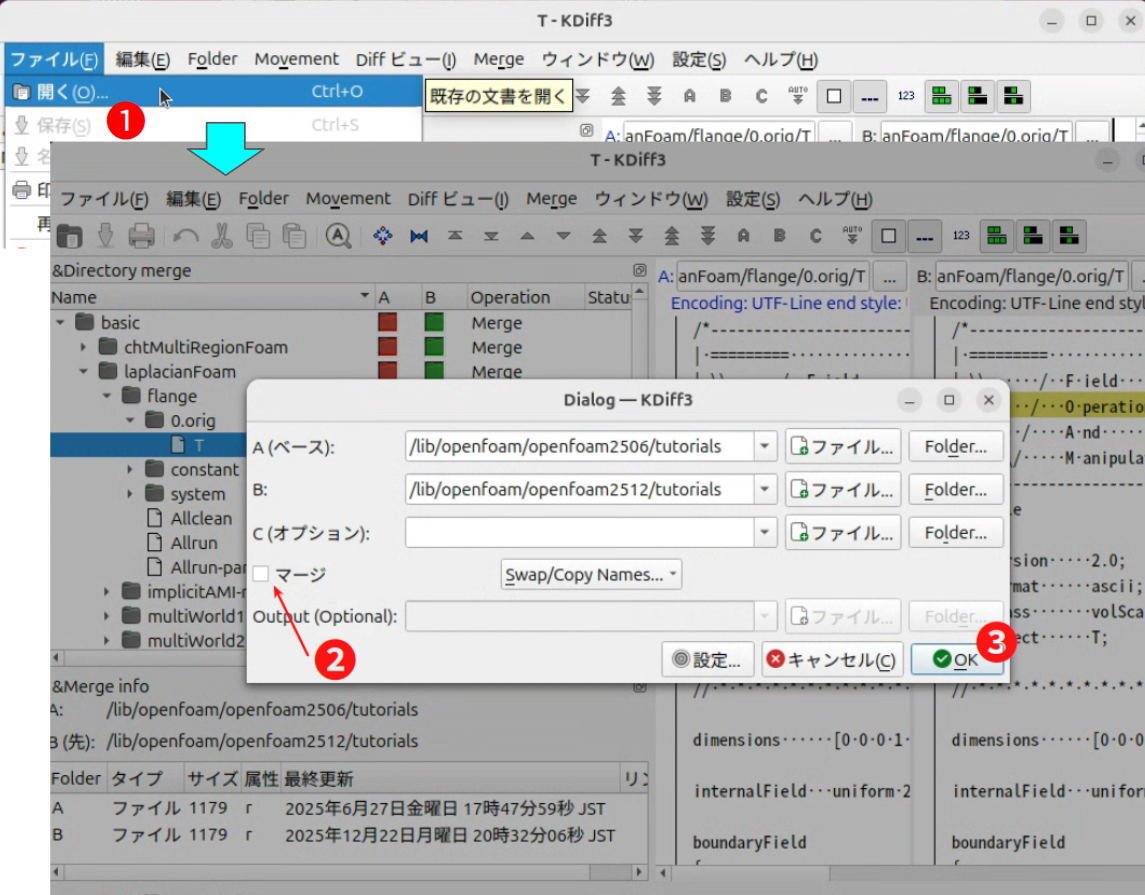Click the single down-arrow next delta icon
The image size is (1145, 895).
click(x=563, y=236)
